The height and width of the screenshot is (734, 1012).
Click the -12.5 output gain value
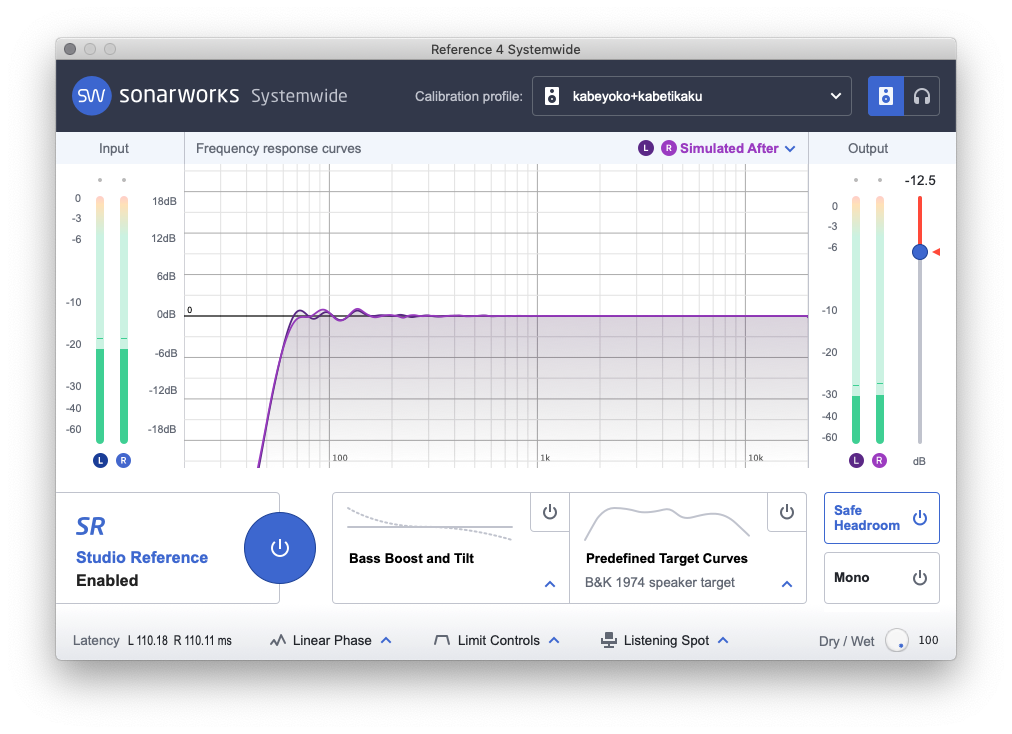(920, 181)
